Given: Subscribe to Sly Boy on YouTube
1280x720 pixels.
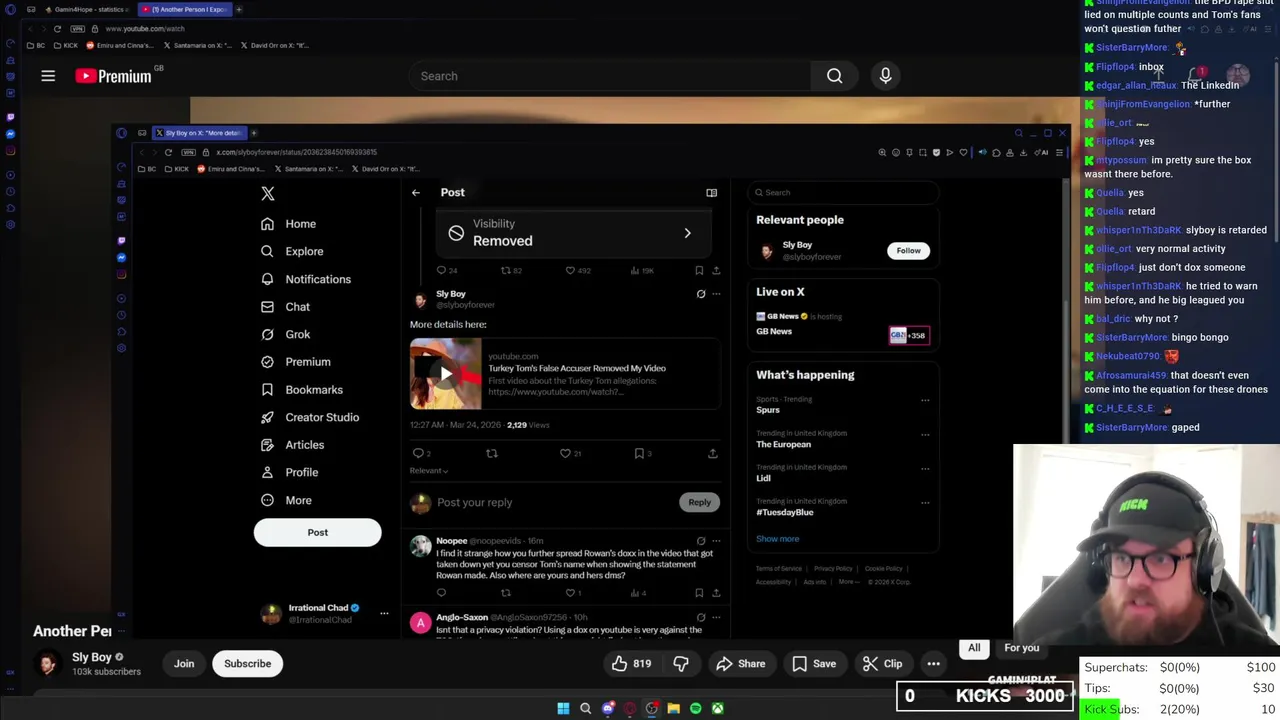Looking at the screenshot, I should pyautogui.click(x=247, y=664).
